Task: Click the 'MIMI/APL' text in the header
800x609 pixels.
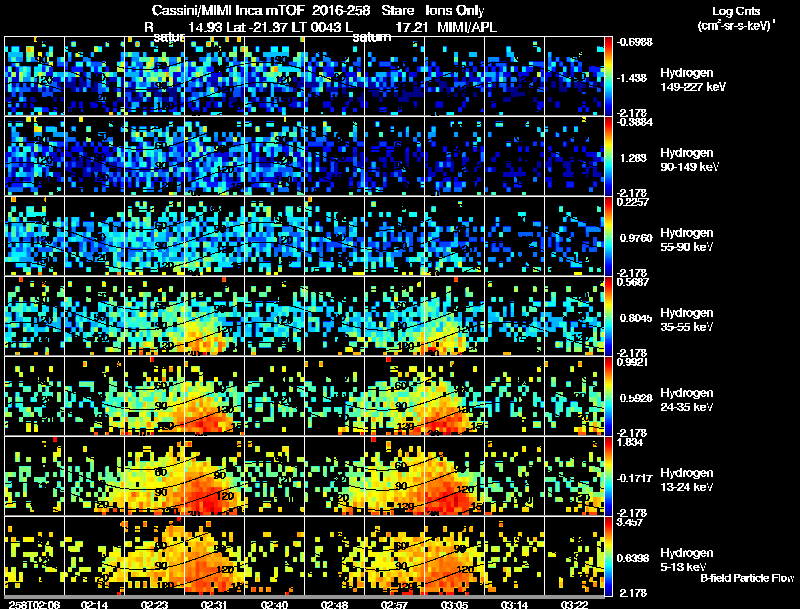Action: tap(467, 27)
